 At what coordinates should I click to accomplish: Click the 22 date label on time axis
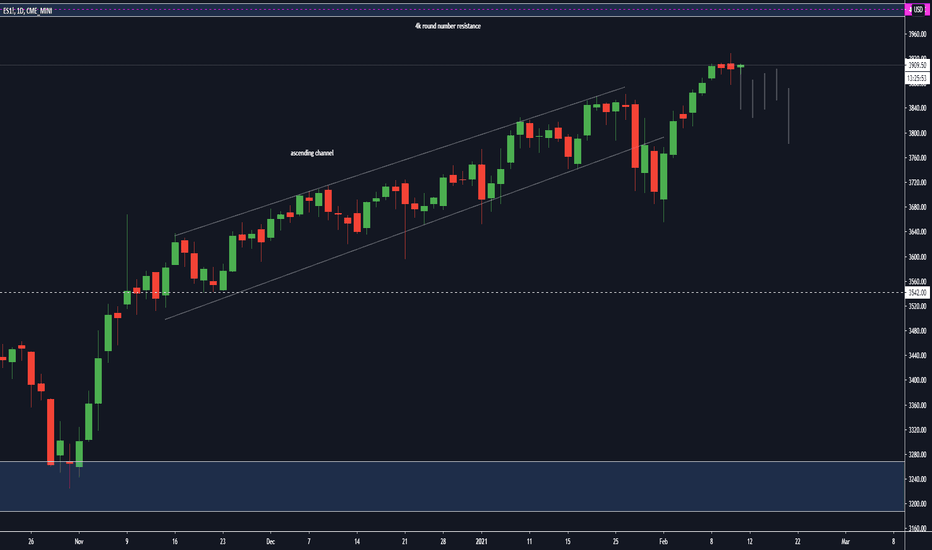[797, 542]
